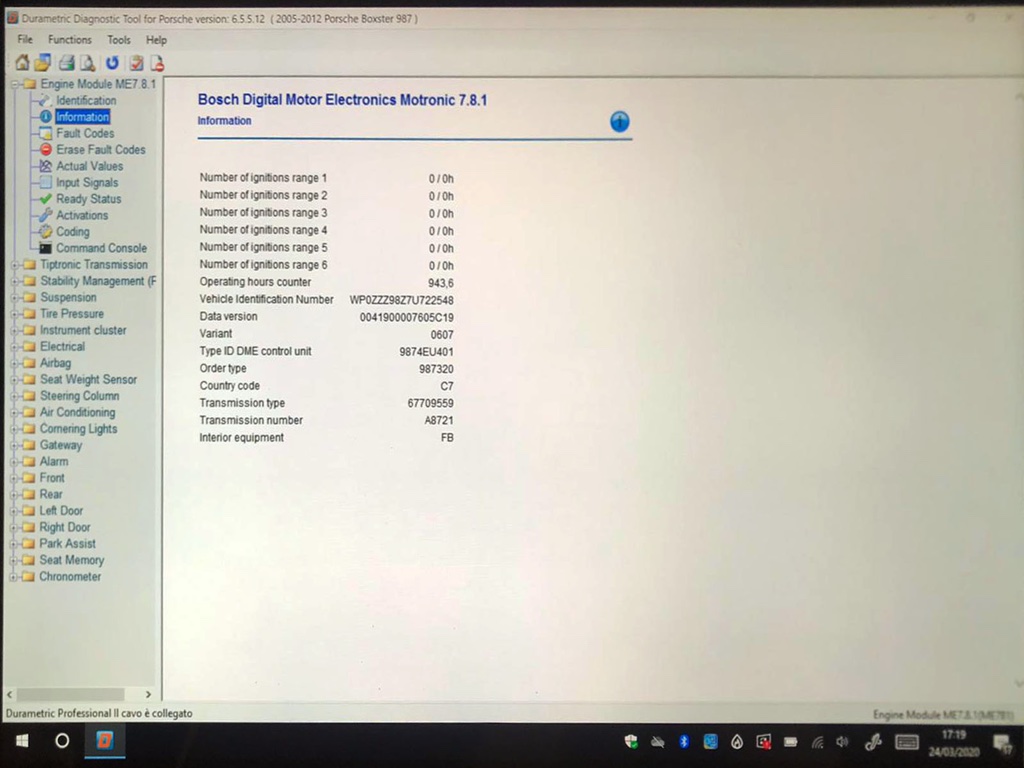This screenshot has width=1024, height=768.
Task: Select the Gateway module
Action: point(61,445)
